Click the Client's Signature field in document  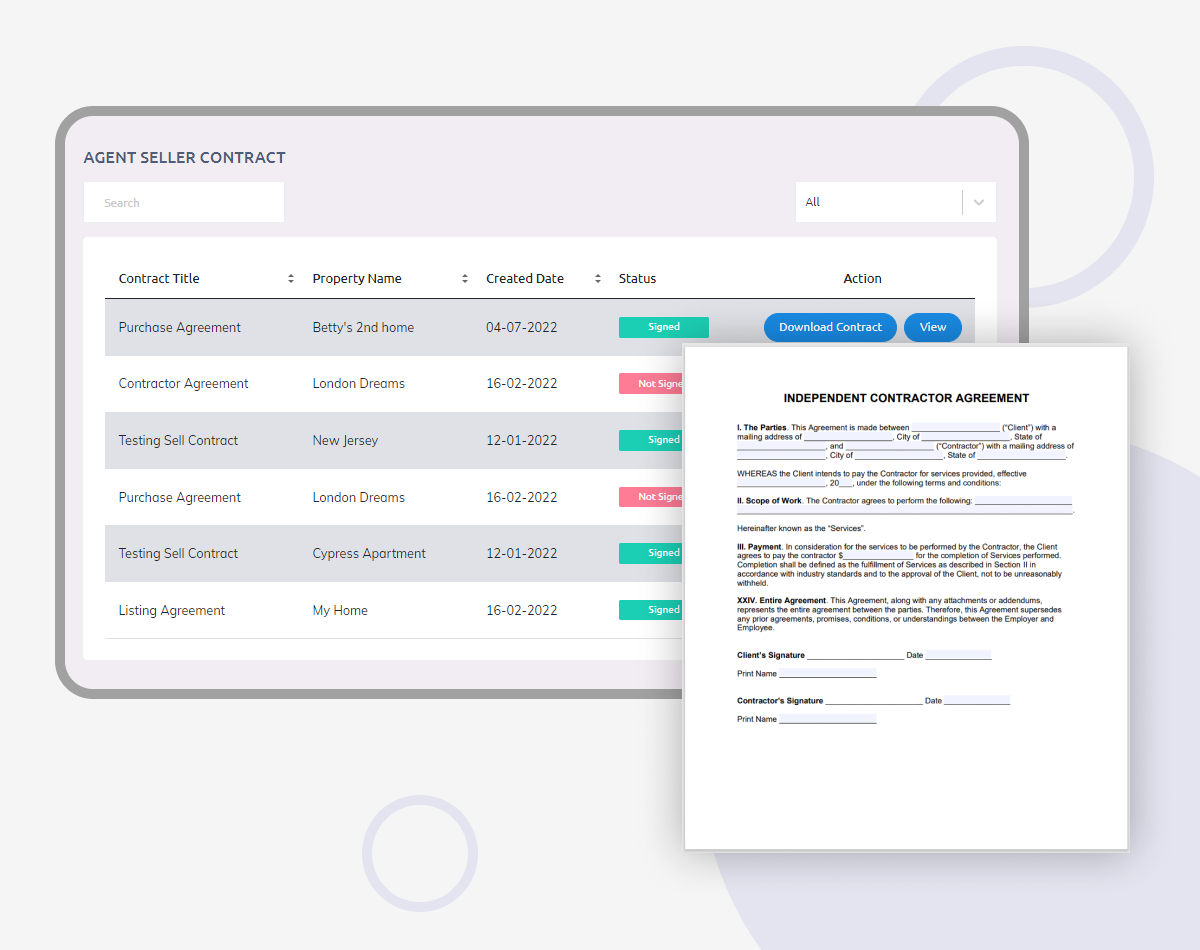(x=854, y=655)
